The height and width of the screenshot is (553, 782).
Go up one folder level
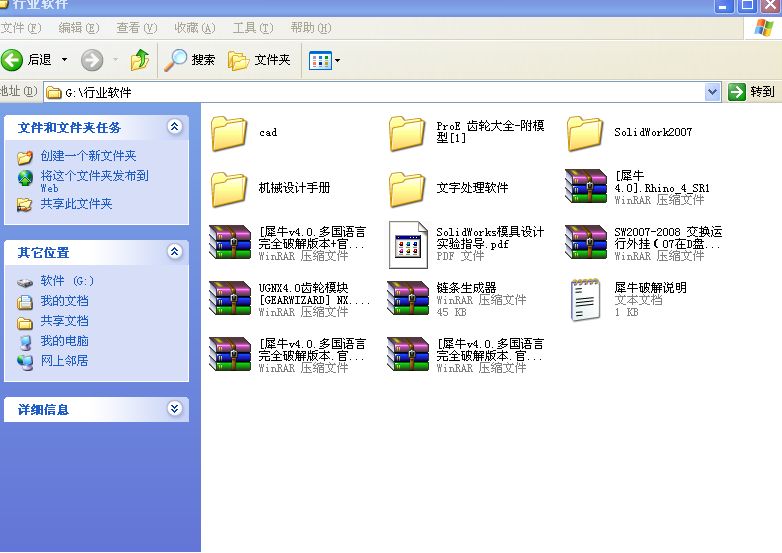point(140,60)
